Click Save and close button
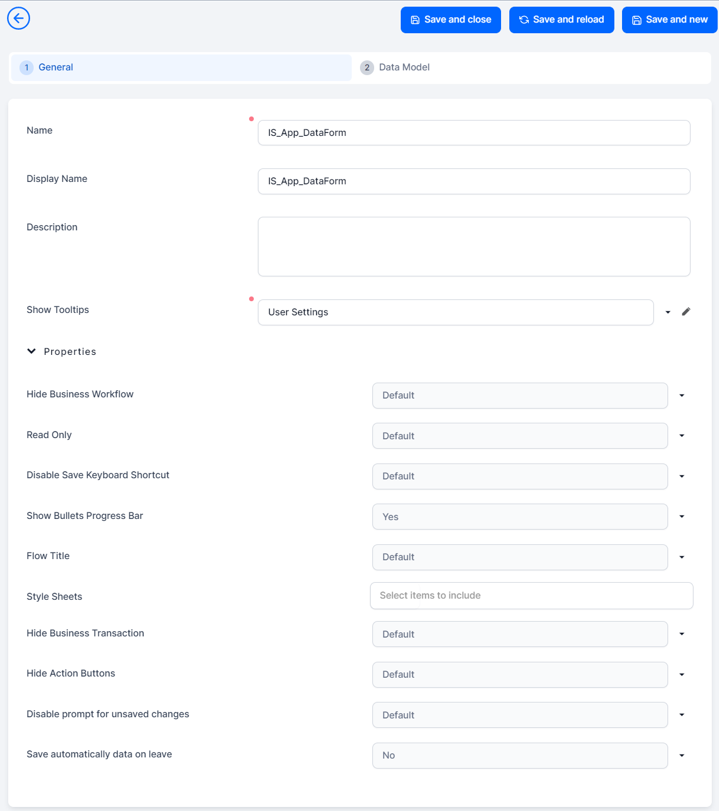 451,20
